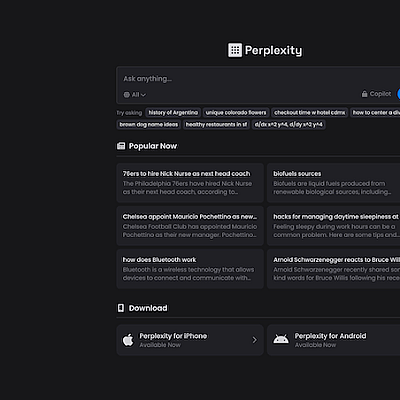This screenshot has height=400, width=400.
Task: Click the Perplexity title text
Action: (273, 50)
